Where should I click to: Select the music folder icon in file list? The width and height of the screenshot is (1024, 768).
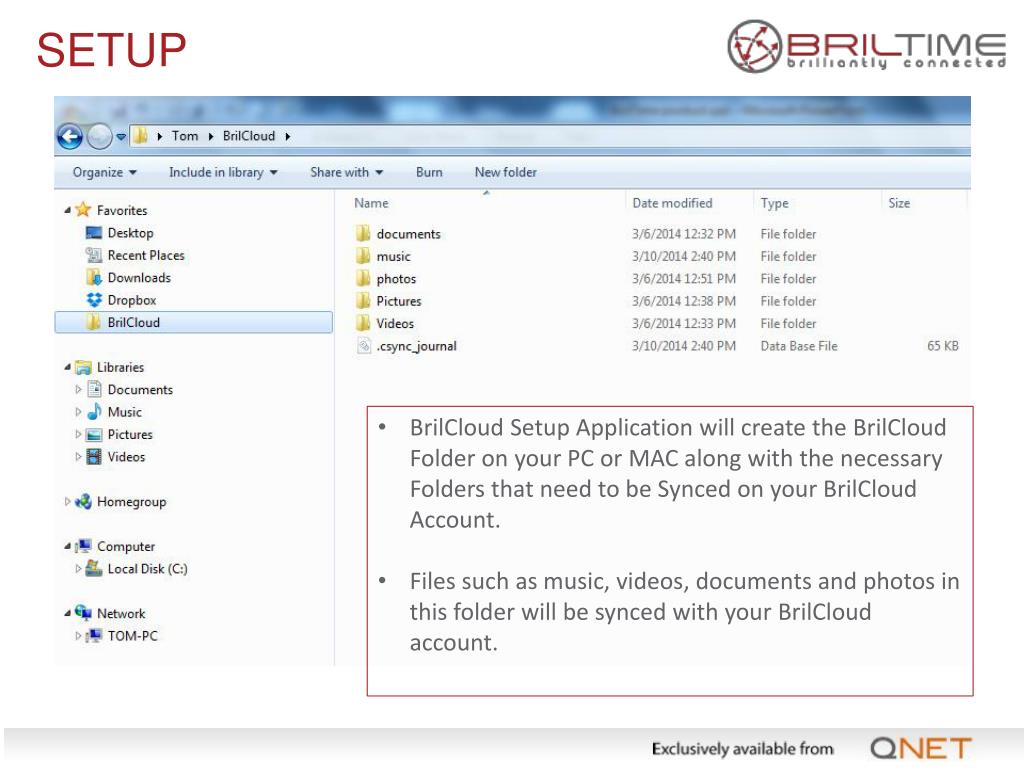(363, 256)
